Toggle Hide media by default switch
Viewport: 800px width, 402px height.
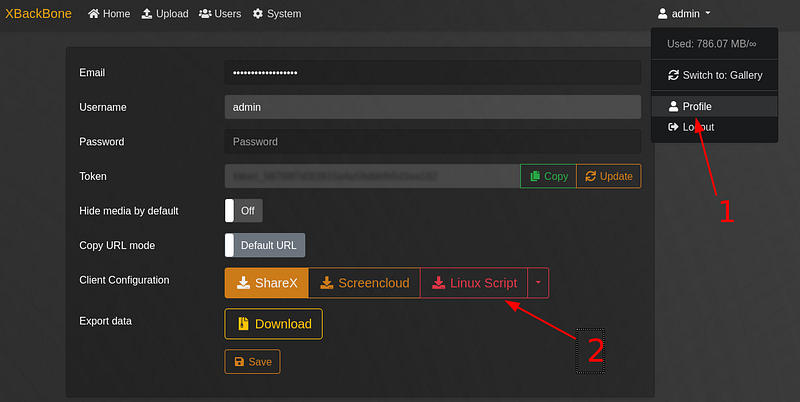coord(244,211)
